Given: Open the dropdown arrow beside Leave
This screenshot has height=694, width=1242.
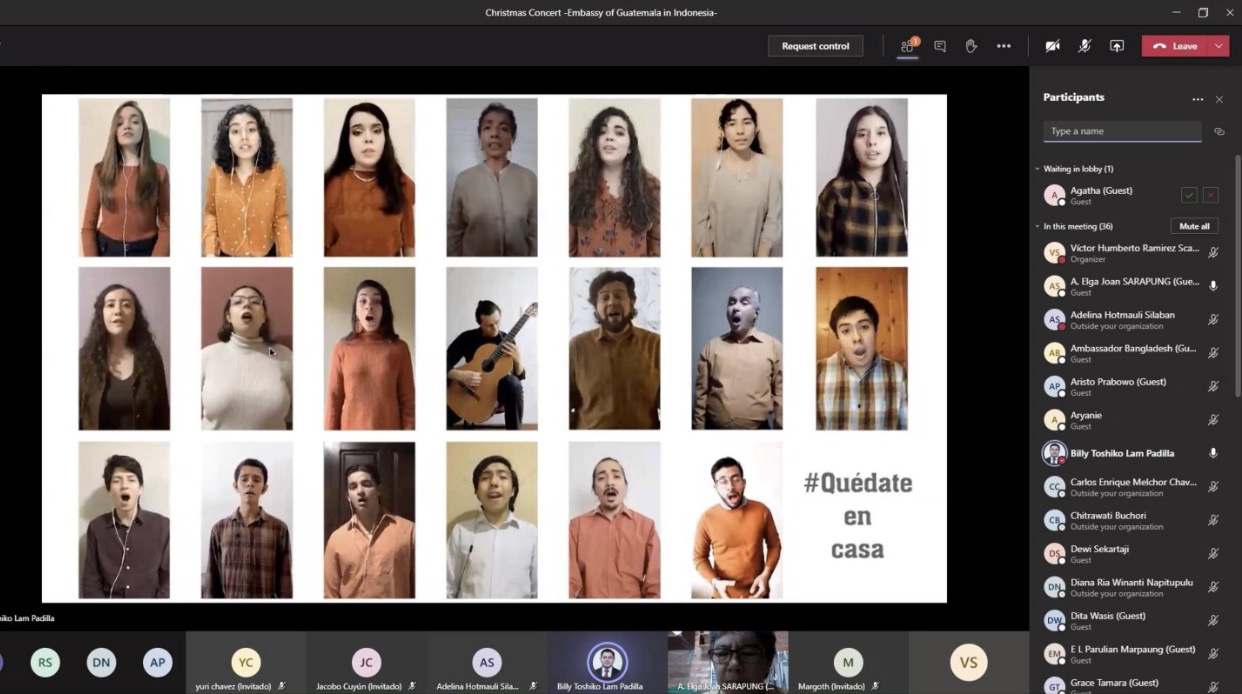Looking at the screenshot, I should [1218, 46].
